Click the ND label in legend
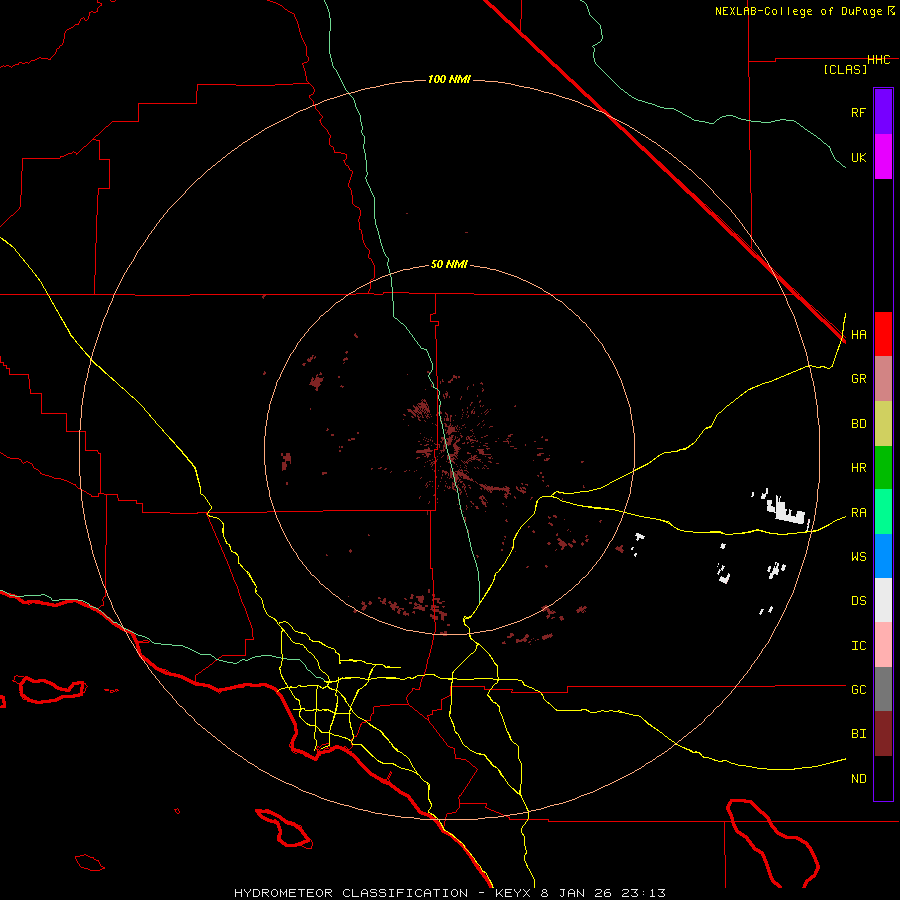Screen dimensions: 900x900 click(x=858, y=778)
